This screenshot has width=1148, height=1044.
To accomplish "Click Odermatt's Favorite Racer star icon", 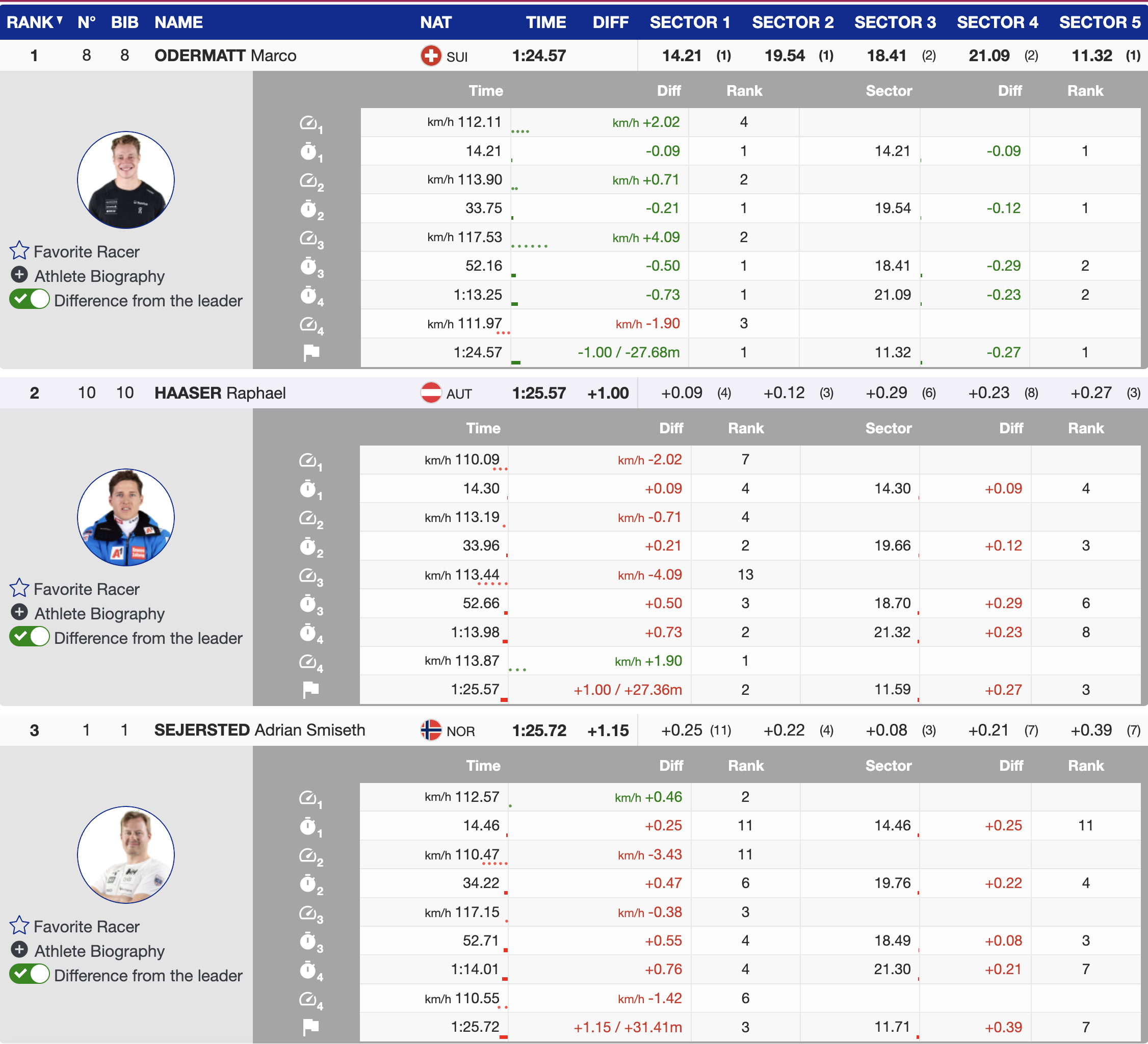I will 19,250.
